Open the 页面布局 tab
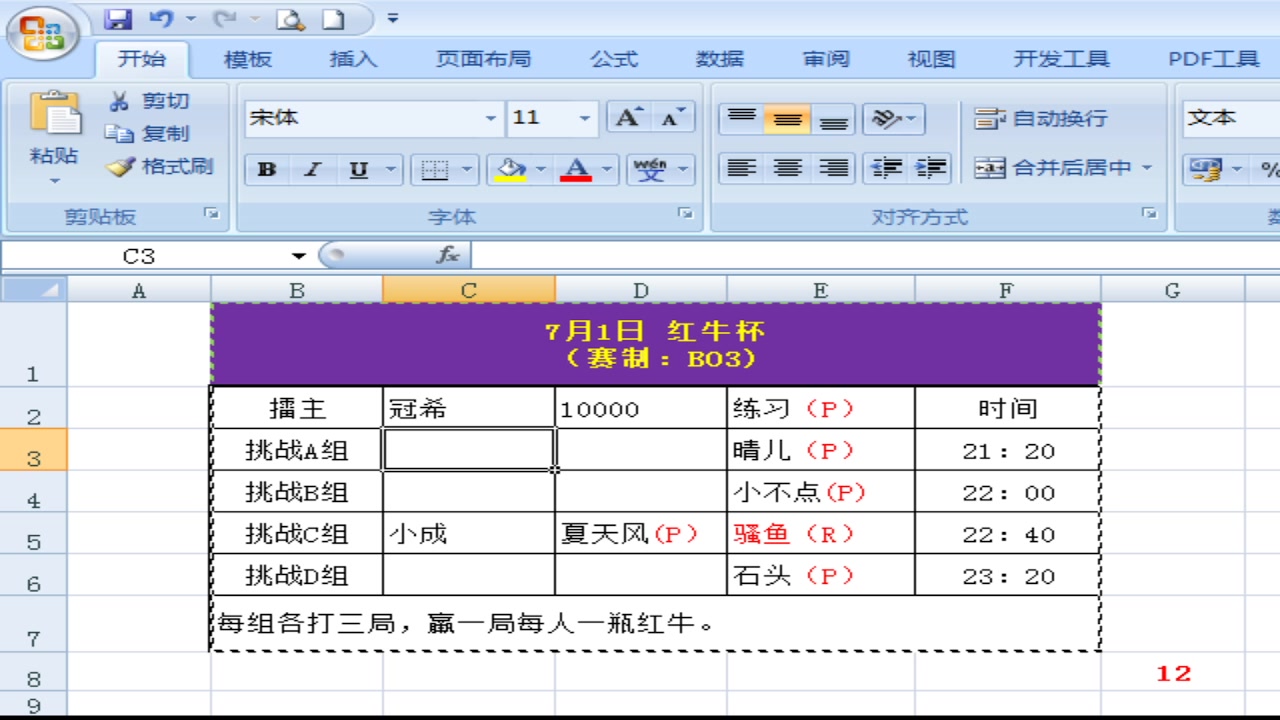Image resolution: width=1280 pixels, height=720 pixels. click(x=483, y=60)
